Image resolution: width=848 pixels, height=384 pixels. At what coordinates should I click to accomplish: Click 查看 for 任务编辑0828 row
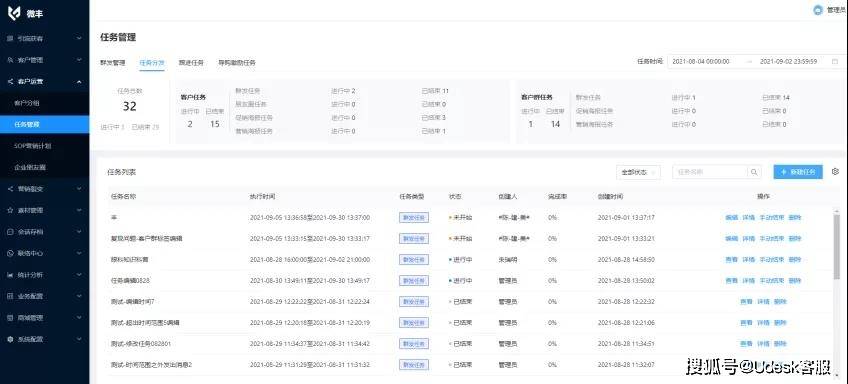731,281
